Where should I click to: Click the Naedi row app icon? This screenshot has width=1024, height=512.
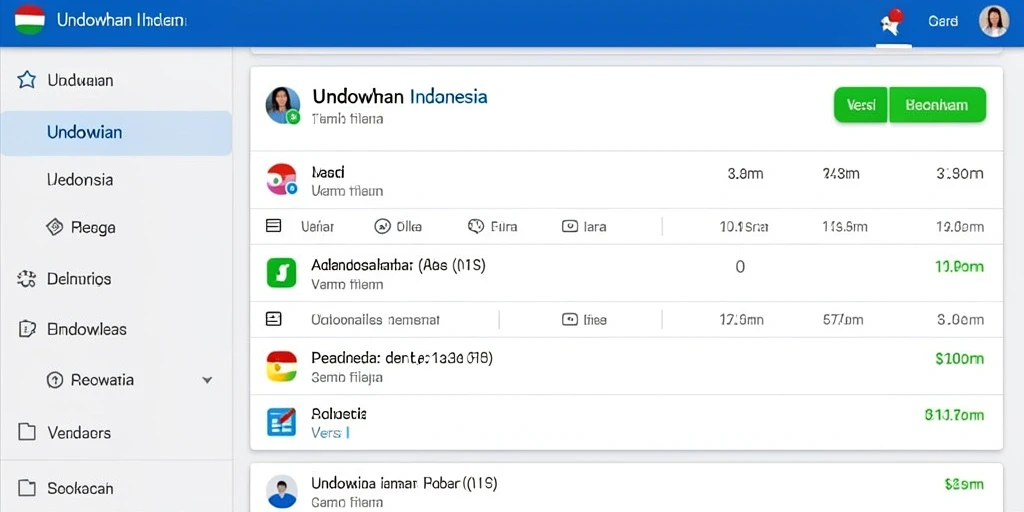click(282, 180)
